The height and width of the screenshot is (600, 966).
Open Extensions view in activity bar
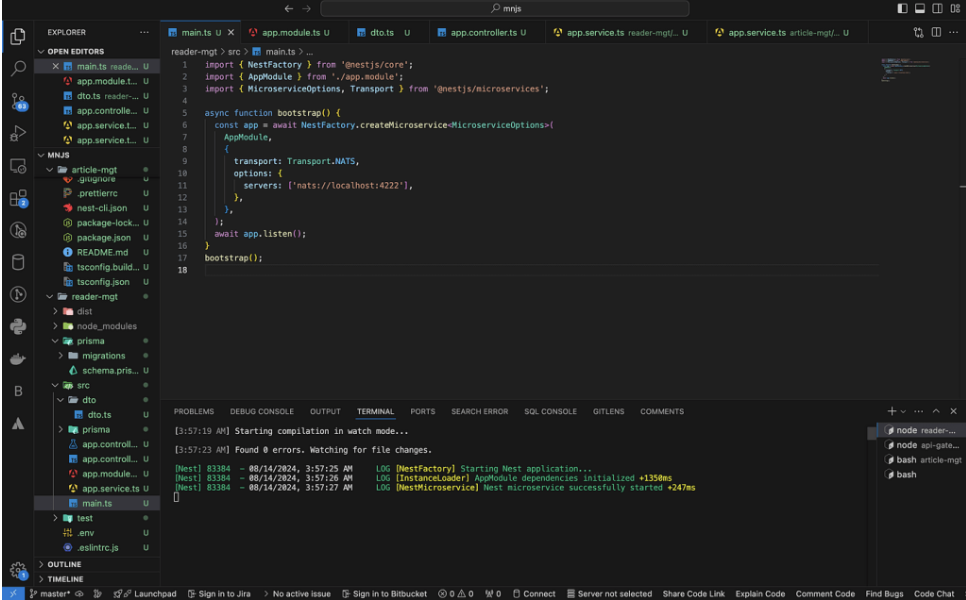pos(18,198)
